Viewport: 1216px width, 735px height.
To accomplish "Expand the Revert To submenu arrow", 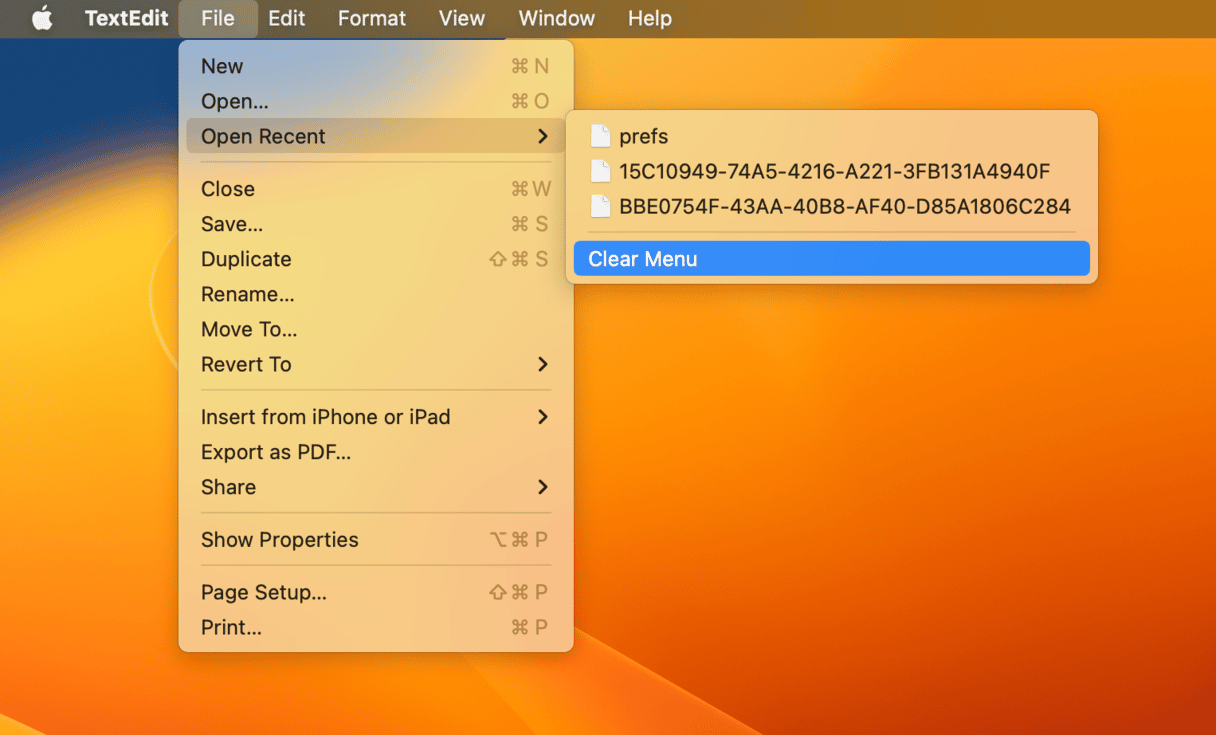I will [543, 364].
